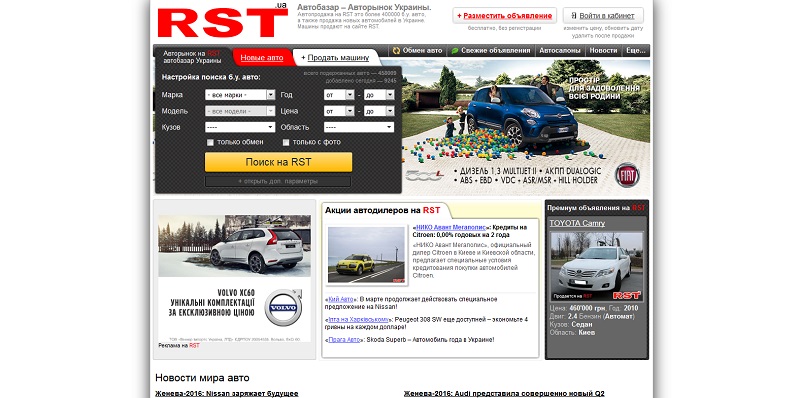
Task: Click the green leaf icon beside Свежие объявления
Action: pos(455,51)
